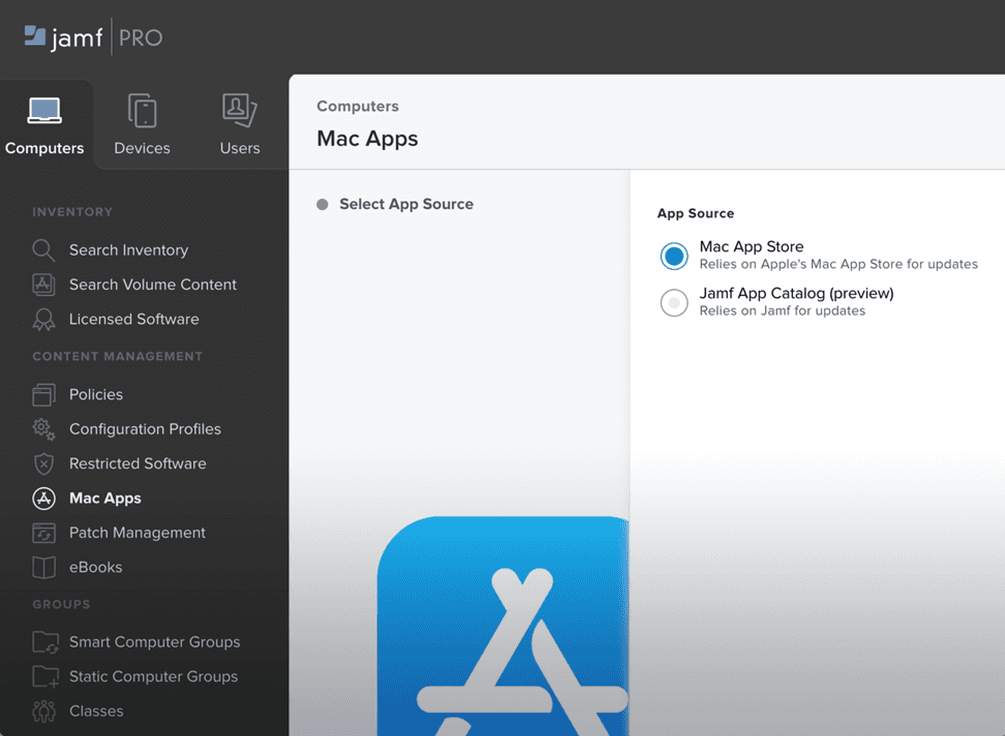Click 'Relies on Apple's Mac App Store' text
1005x736 pixels.
point(838,264)
